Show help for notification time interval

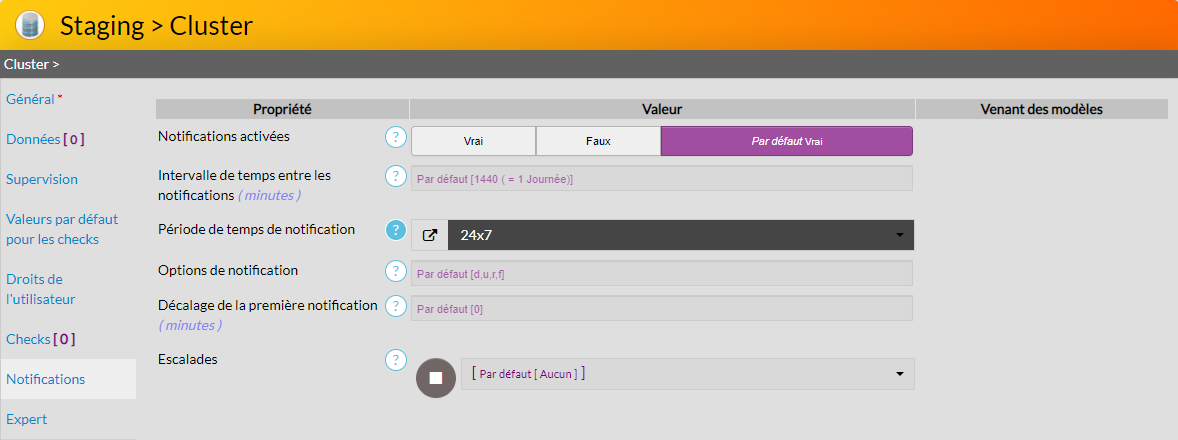tap(396, 176)
